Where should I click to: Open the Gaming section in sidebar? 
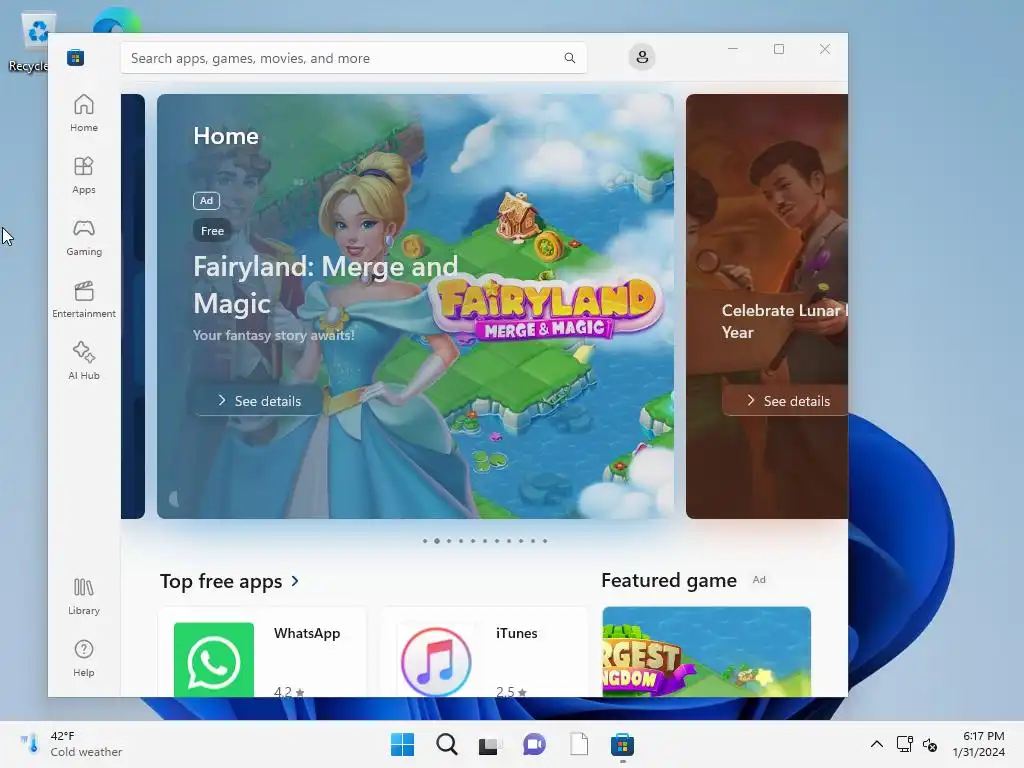click(84, 237)
